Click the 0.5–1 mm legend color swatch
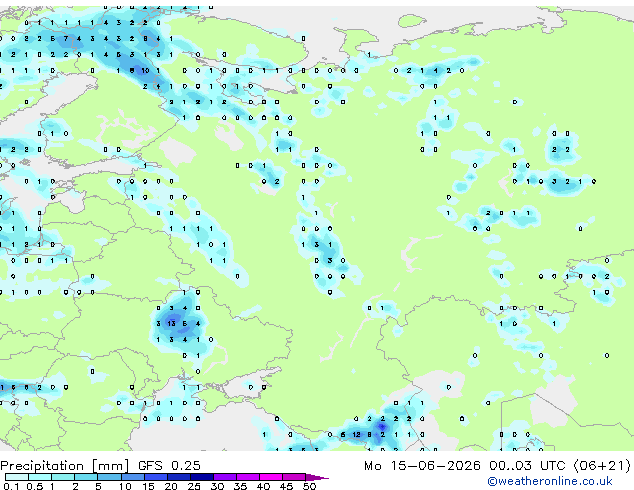This screenshot has width=634, height=490. coord(40,477)
